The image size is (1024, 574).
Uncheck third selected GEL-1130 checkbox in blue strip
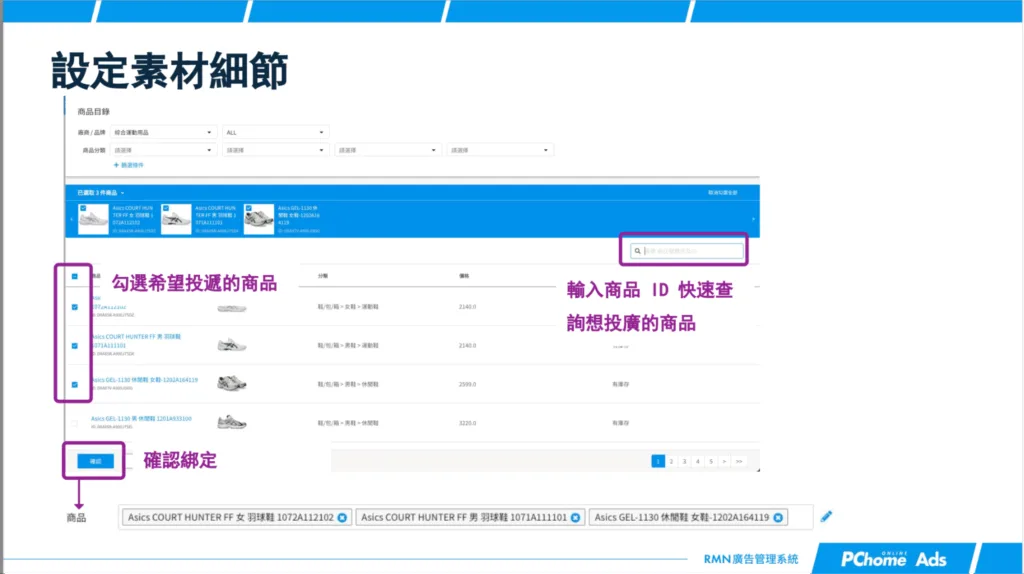[249, 208]
